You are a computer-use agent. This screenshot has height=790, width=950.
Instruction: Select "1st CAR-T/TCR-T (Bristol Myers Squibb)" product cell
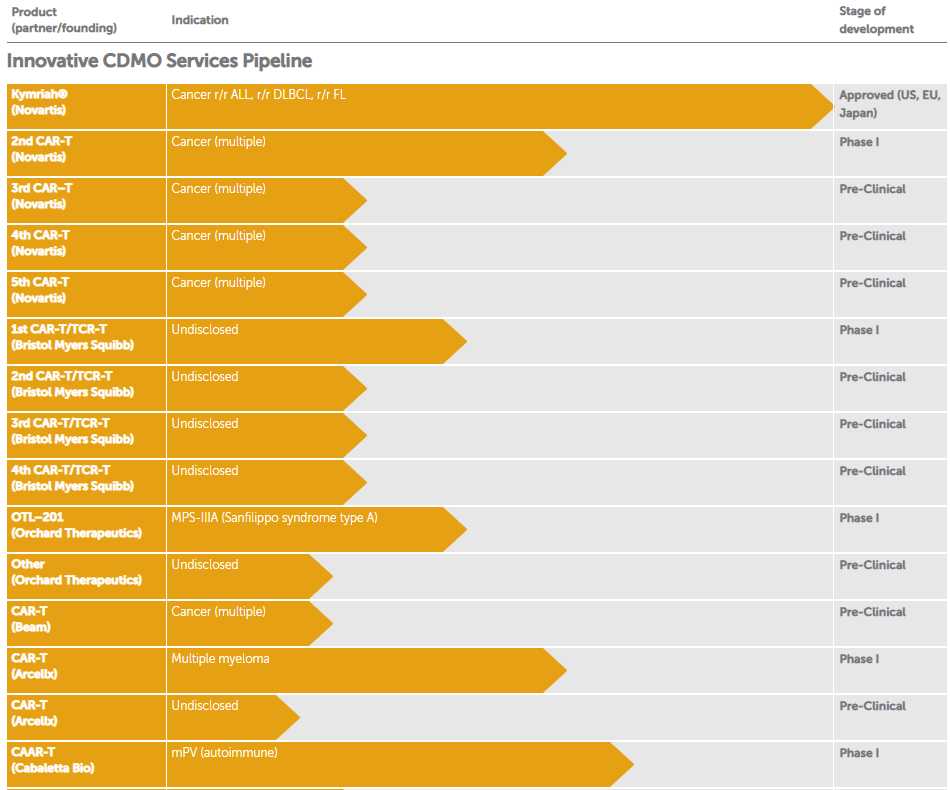coord(87,342)
